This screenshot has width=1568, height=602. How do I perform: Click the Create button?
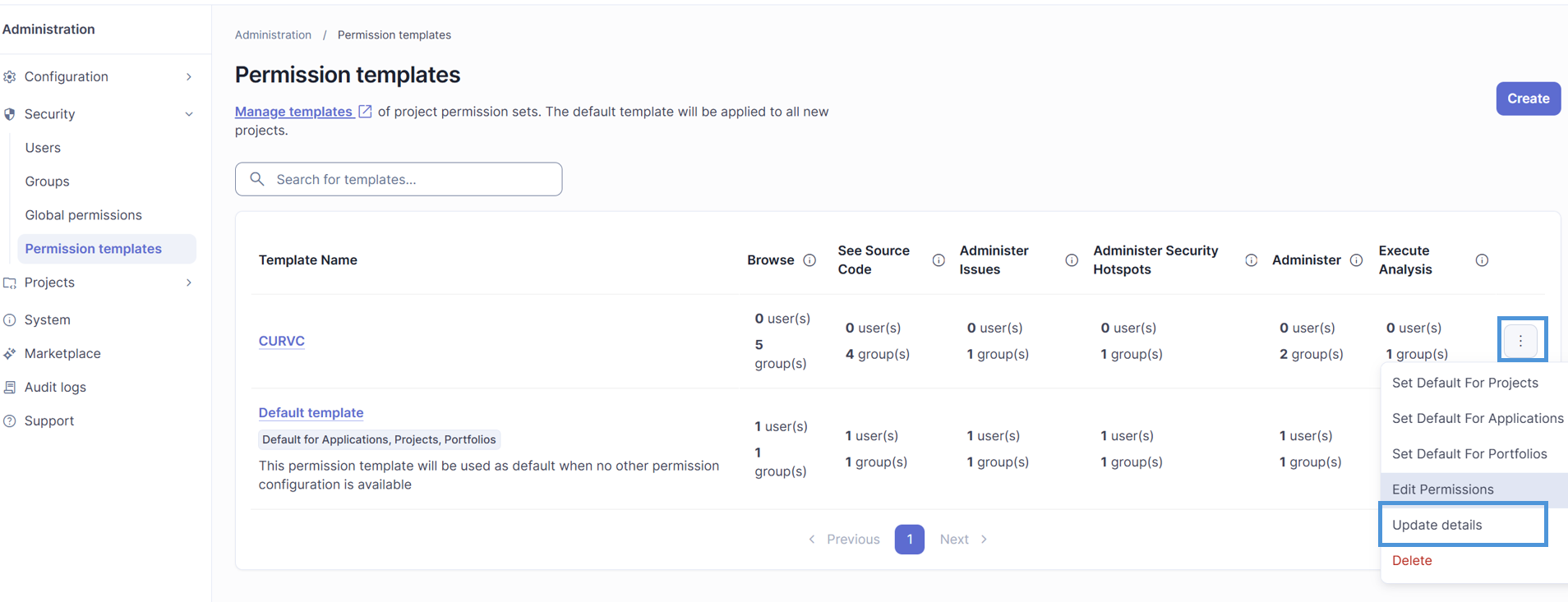pyautogui.click(x=1528, y=99)
